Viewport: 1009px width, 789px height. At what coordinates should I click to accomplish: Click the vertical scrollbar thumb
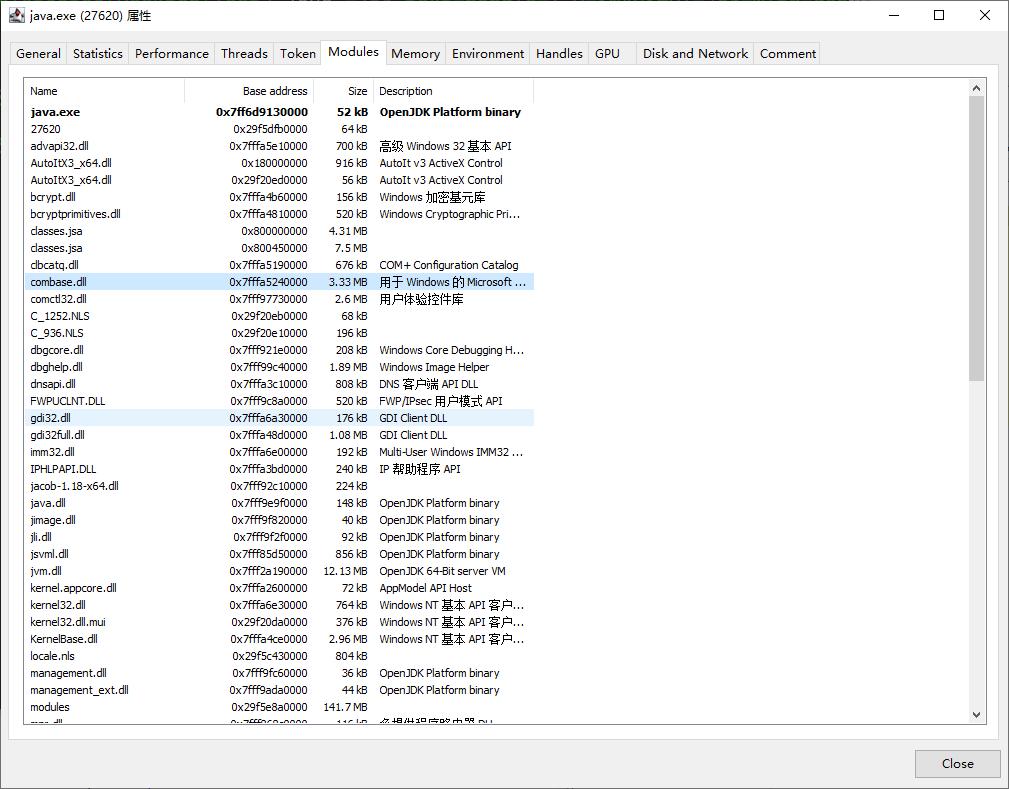[x=976, y=238]
